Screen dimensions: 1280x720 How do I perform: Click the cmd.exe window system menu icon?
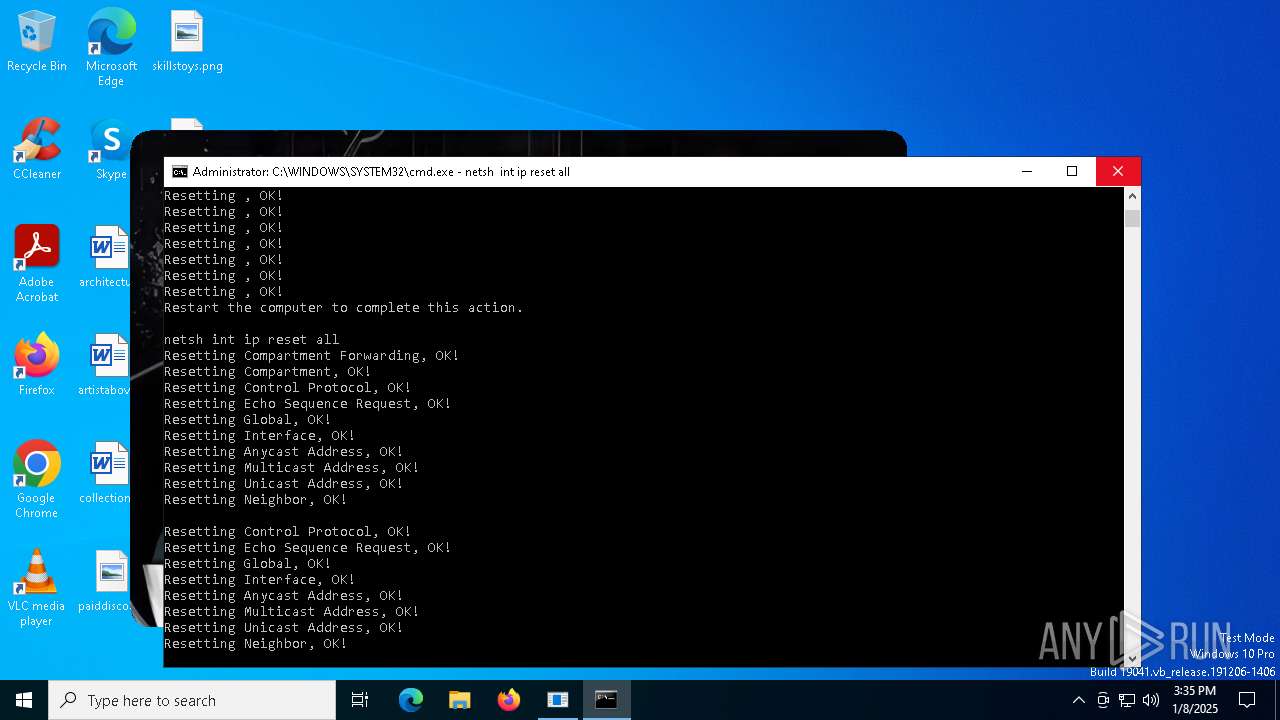180,172
